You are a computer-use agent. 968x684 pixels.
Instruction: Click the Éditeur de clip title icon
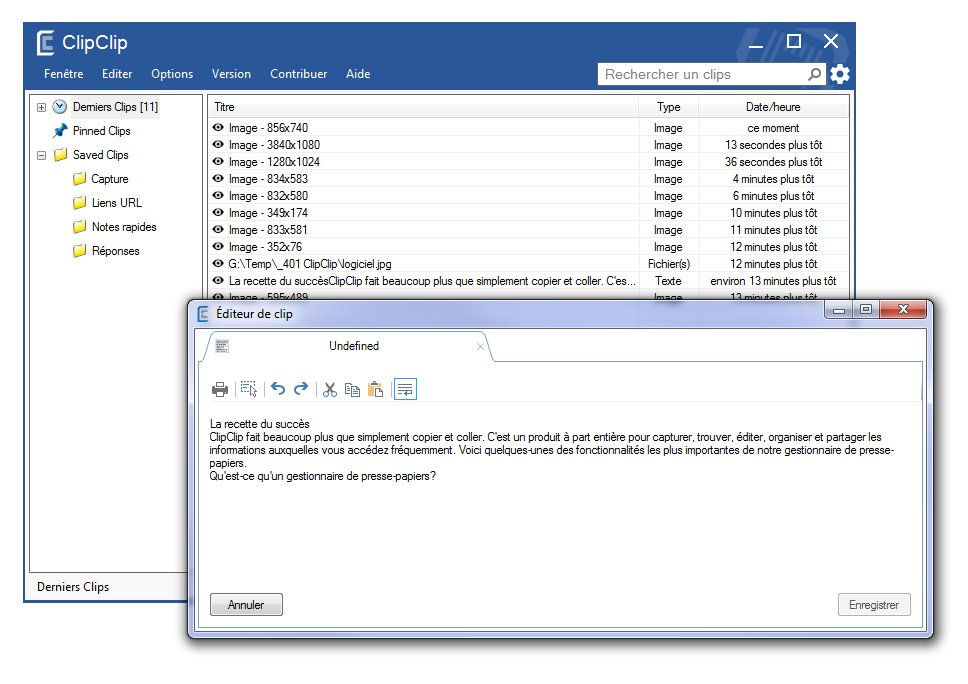click(202, 314)
